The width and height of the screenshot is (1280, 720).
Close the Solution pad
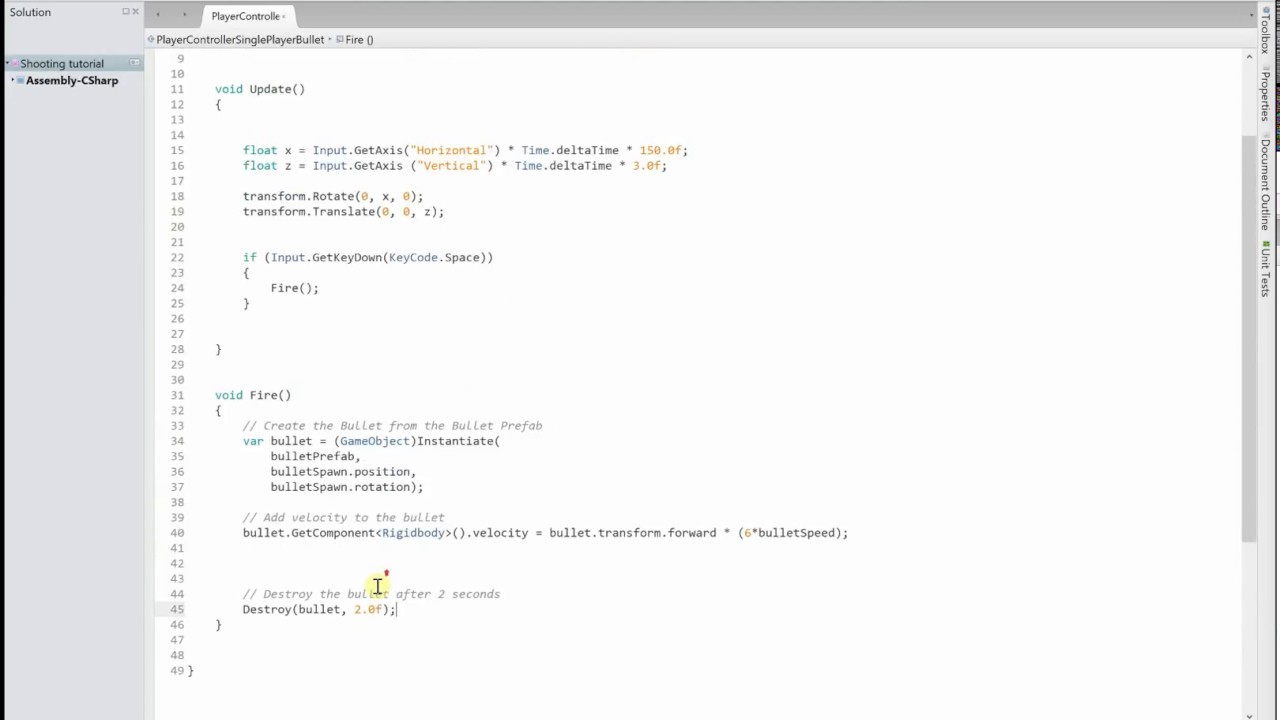[136, 12]
